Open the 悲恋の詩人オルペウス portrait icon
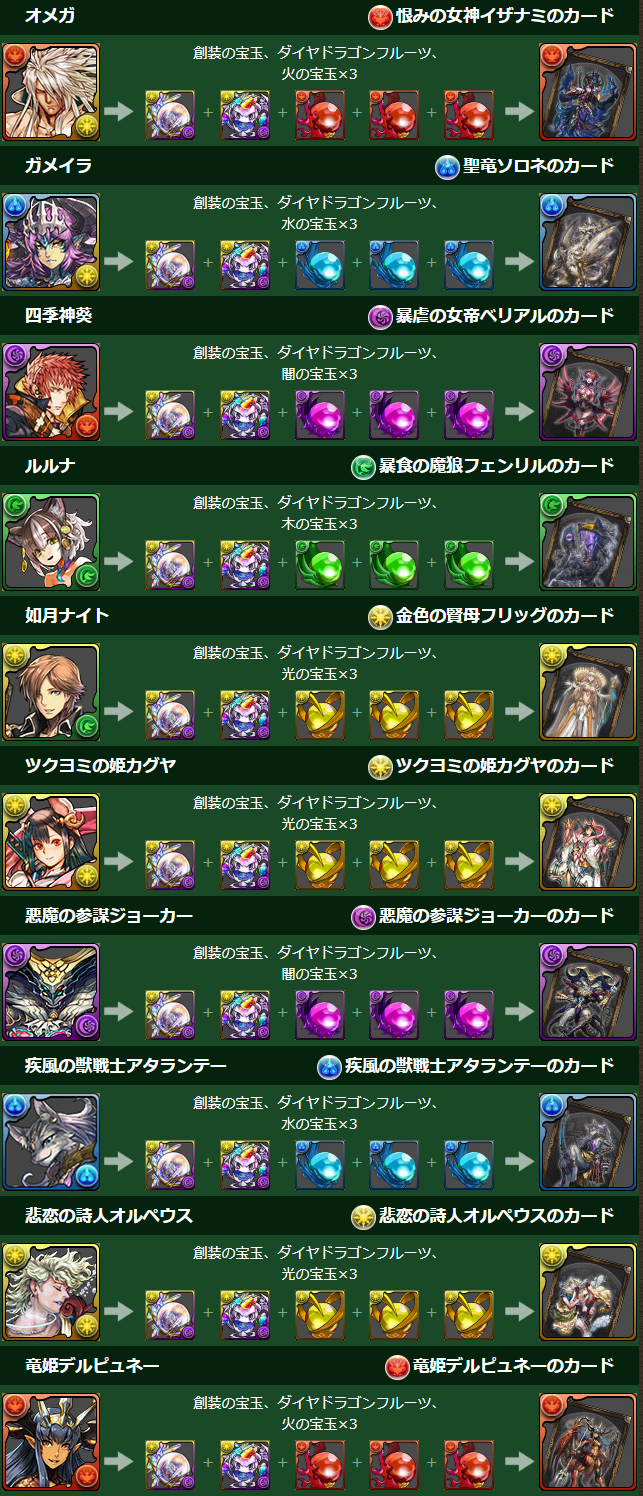This screenshot has width=643, height=1496. tap(51, 1292)
